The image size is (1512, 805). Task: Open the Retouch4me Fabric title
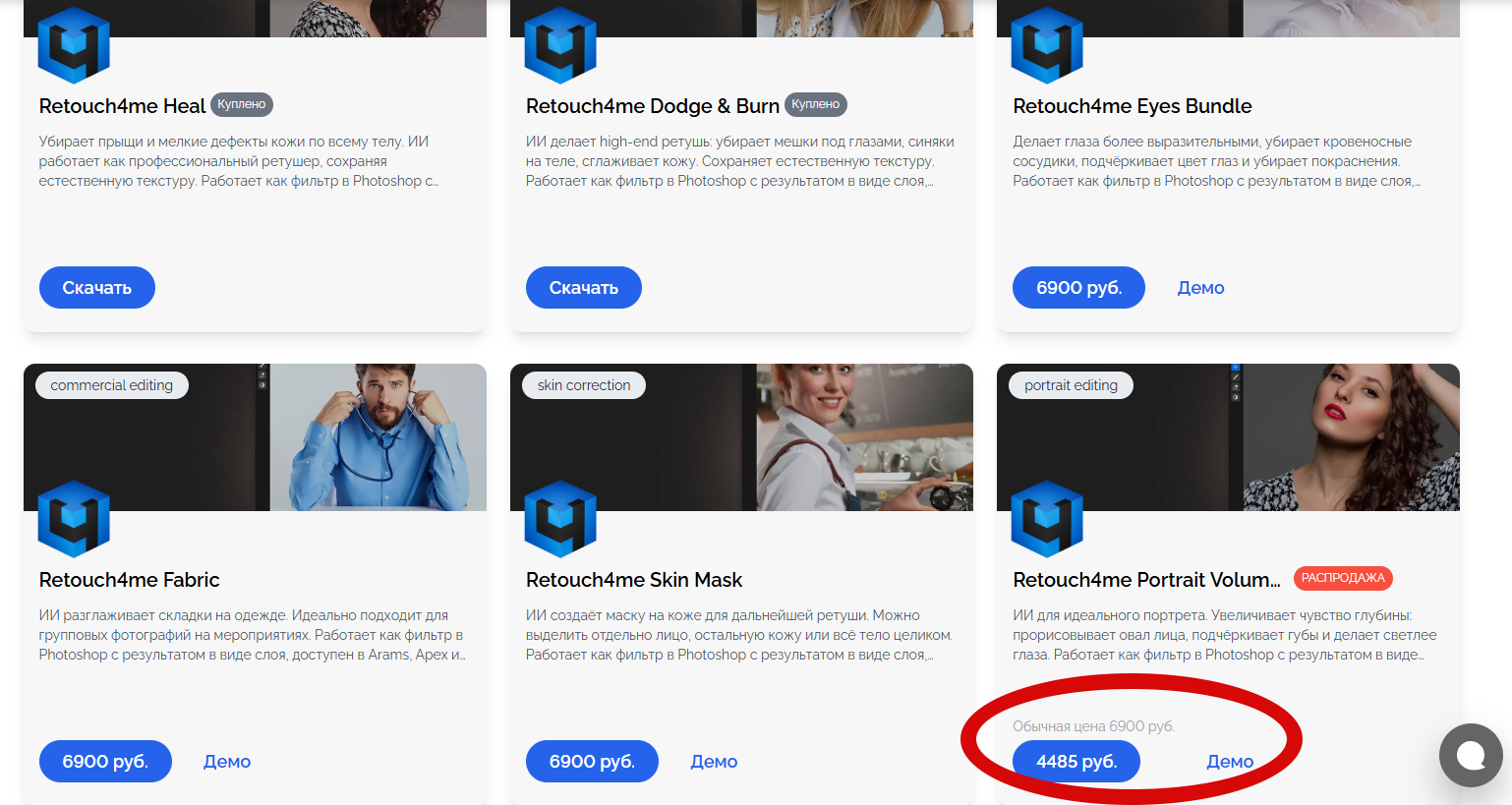[129, 580]
